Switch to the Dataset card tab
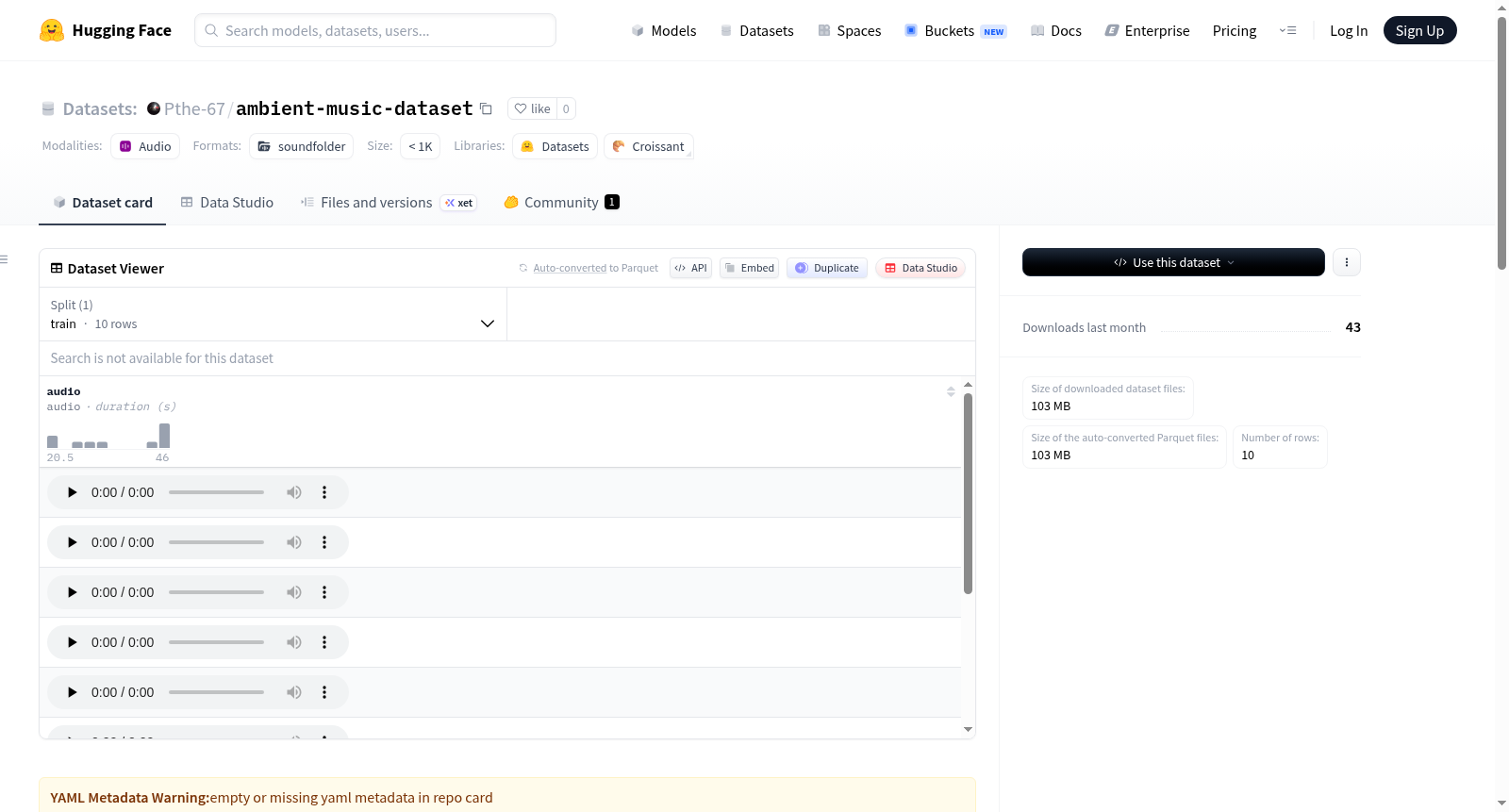The image size is (1509, 812). click(102, 202)
